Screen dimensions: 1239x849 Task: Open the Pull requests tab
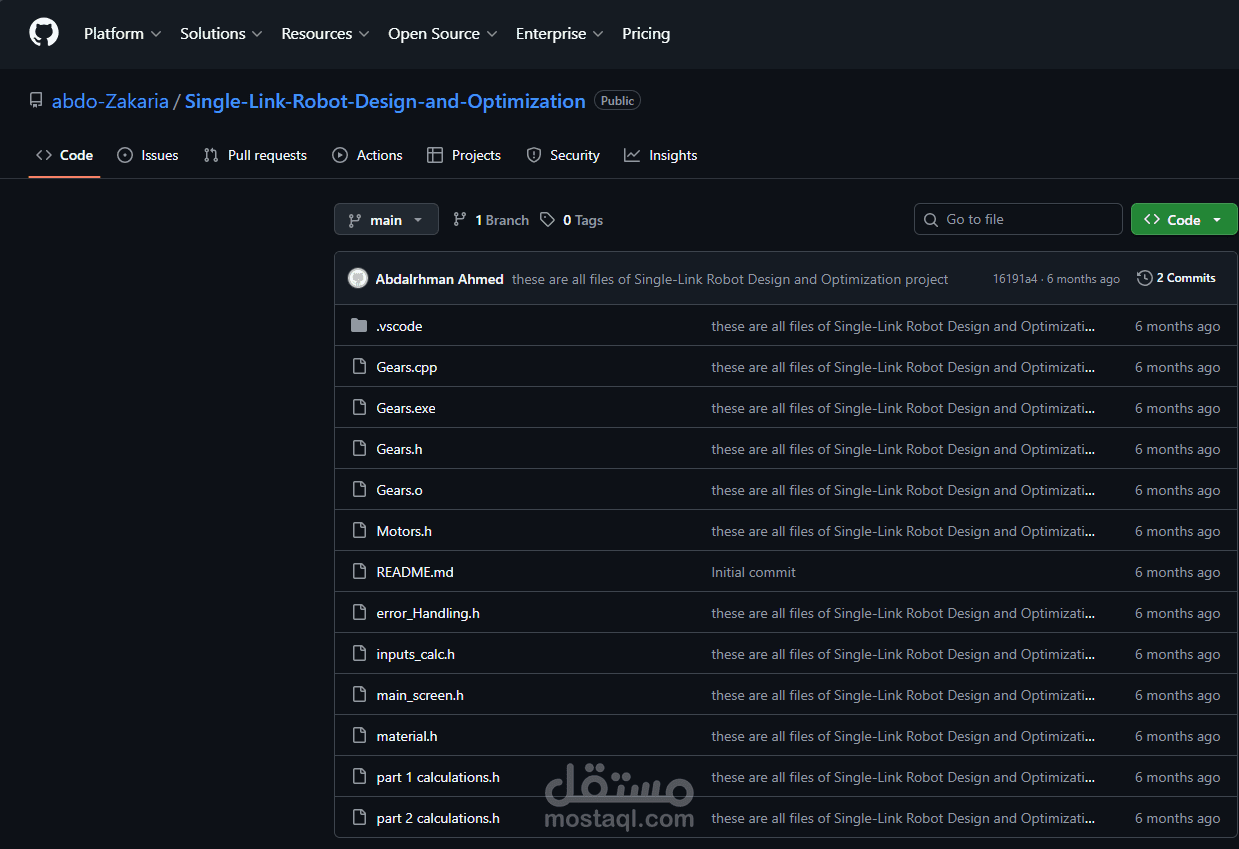tap(255, 155)
